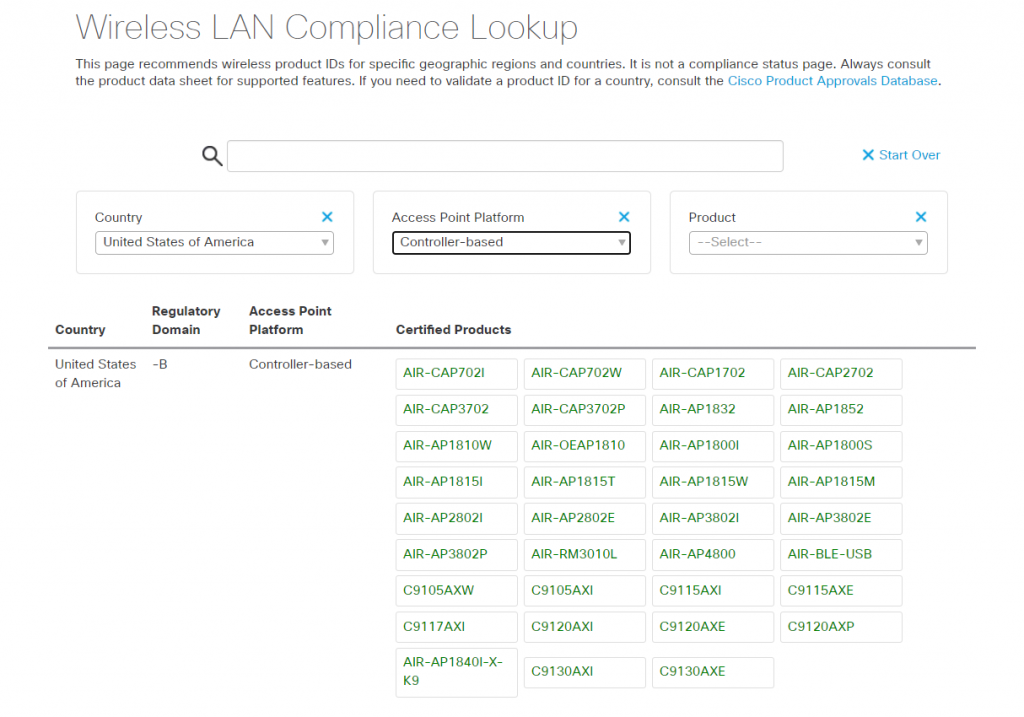This screenshot has width=1024, height=717.
Task: Click the Start Over link
Action: pos(901,155)
